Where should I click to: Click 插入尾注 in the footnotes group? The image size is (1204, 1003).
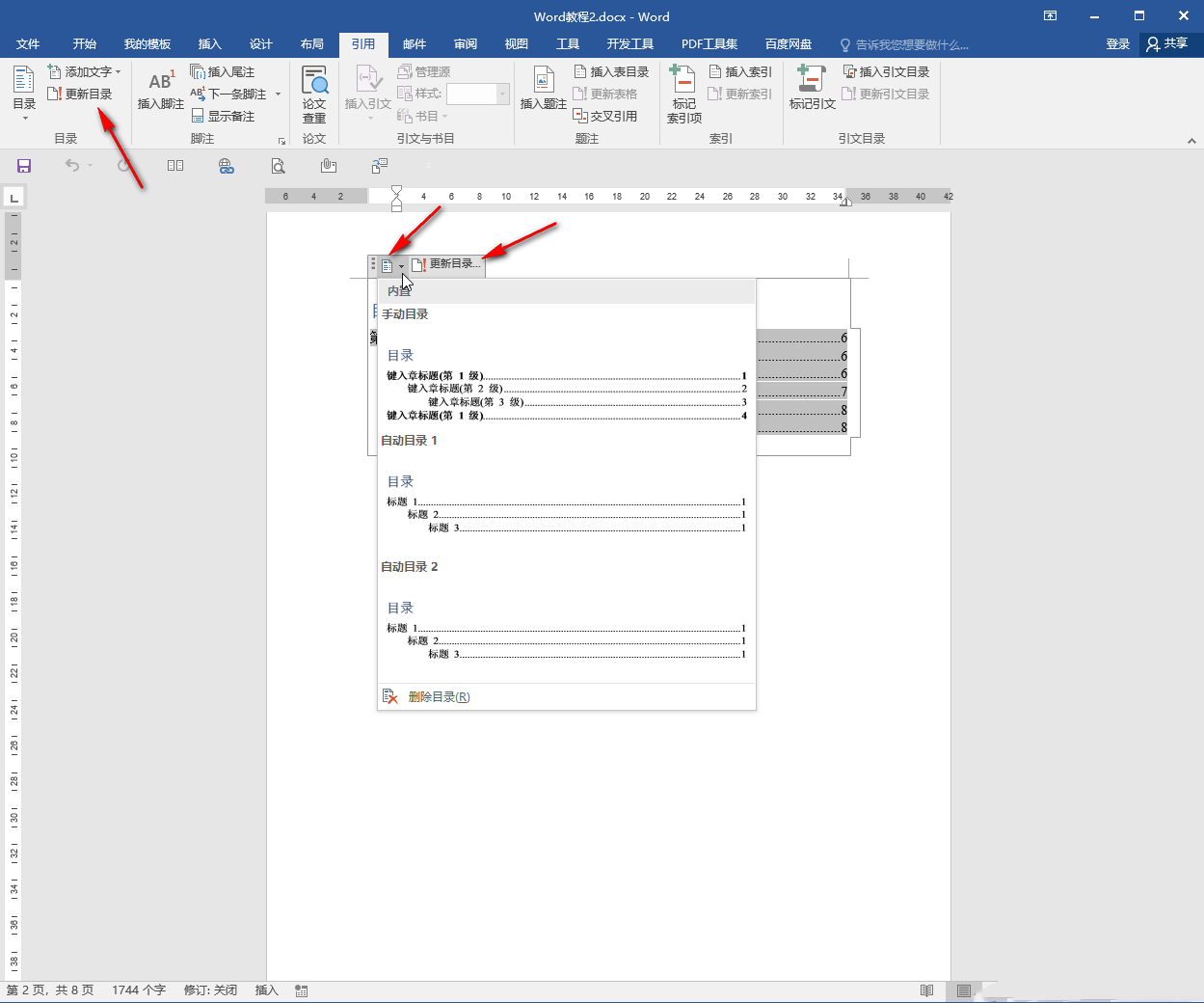[223, 71]
